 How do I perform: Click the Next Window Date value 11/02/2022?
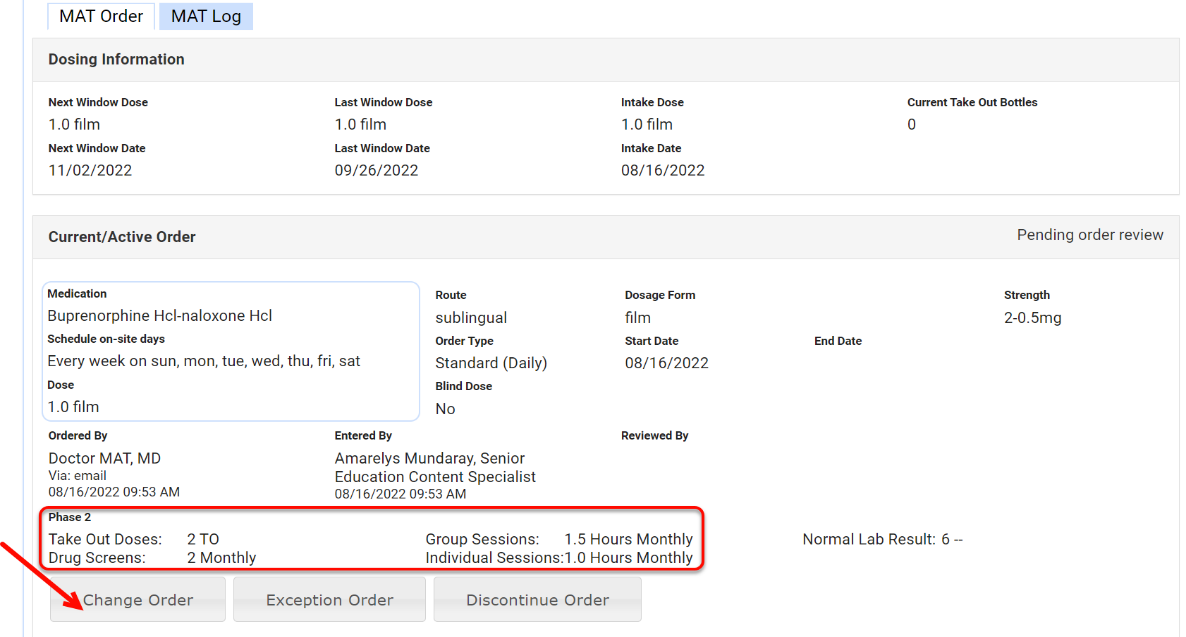pos(90,170)
